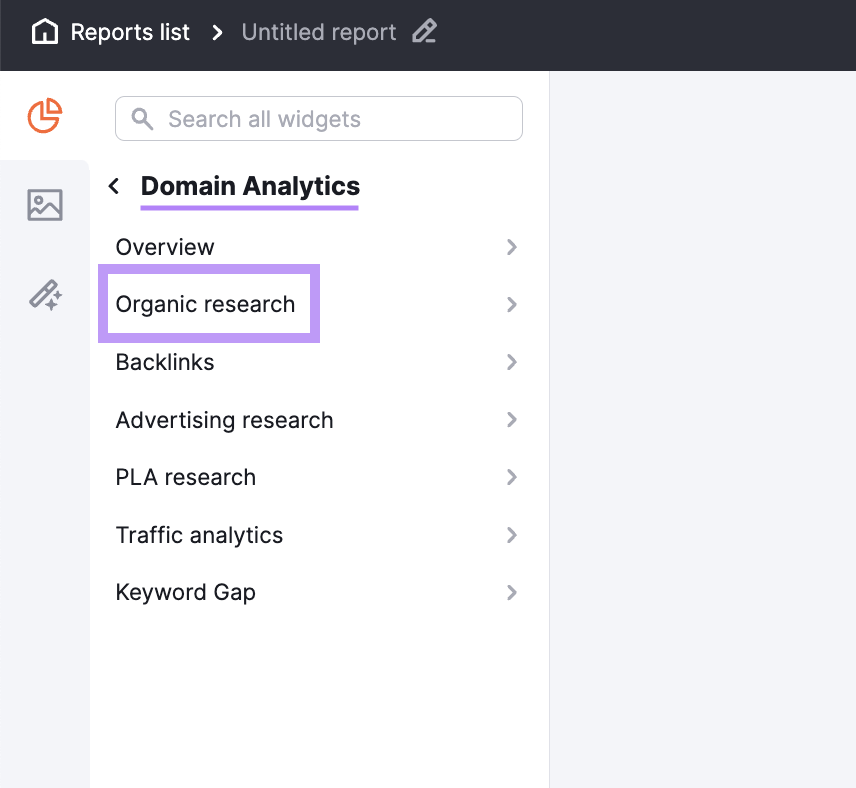The height and width of the screenshot is (788, 856).
Task: Open Reports list from the top bar
Action: [x=129, y=31]
